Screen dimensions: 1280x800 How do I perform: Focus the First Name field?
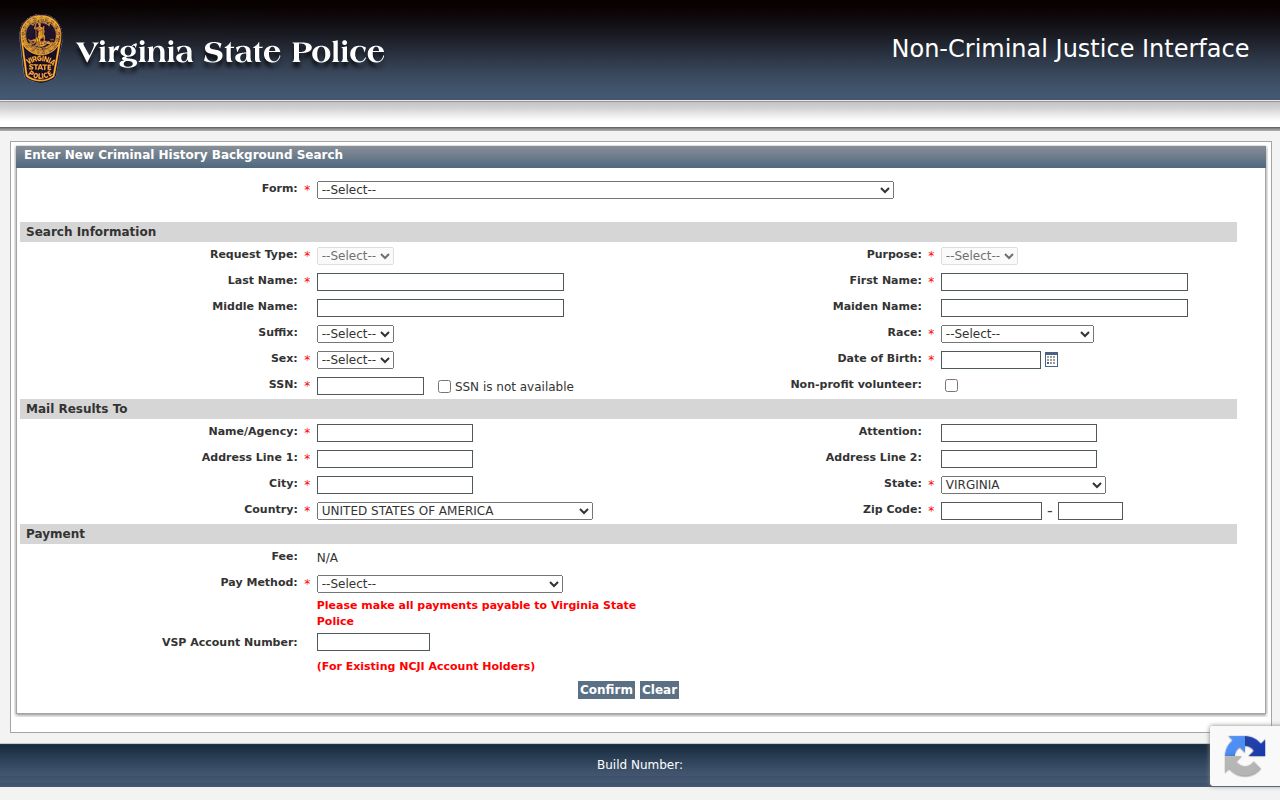(x=1064, y=282)
